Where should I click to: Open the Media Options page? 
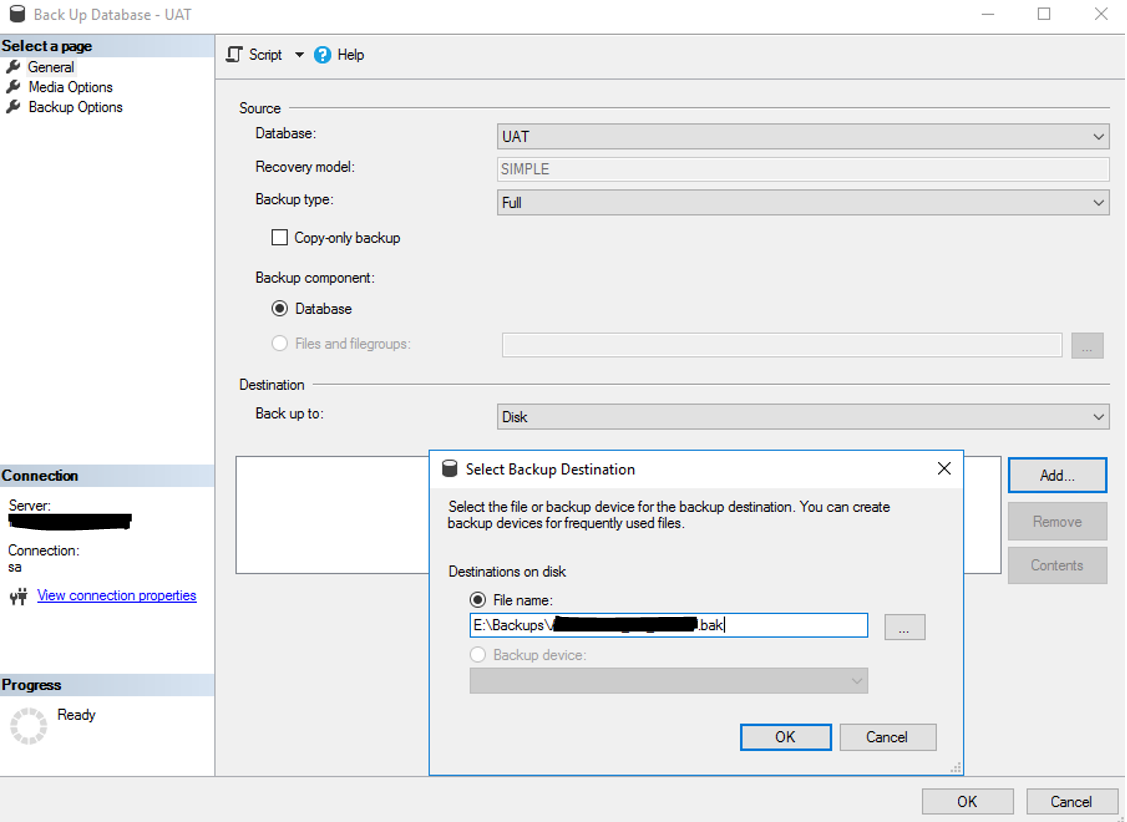pyautogui.click(x=70, y=87)
